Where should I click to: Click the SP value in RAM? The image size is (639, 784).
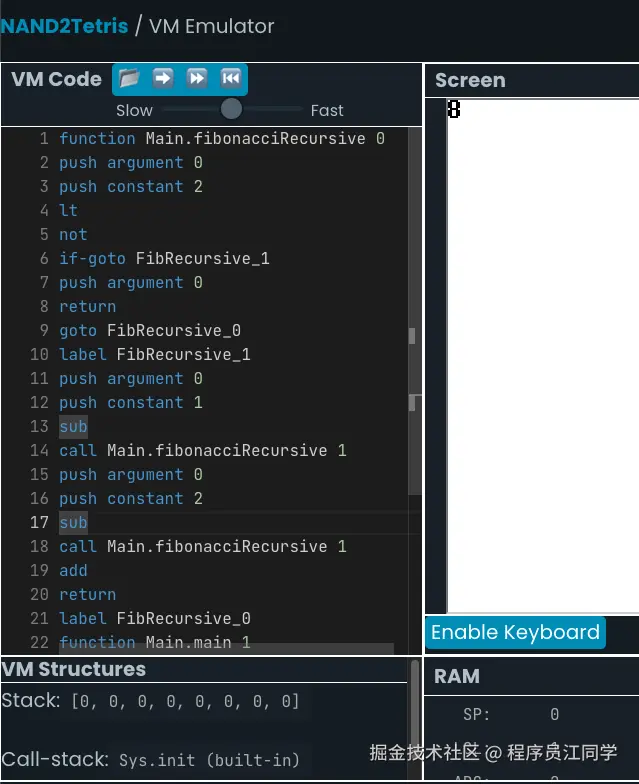554,714
